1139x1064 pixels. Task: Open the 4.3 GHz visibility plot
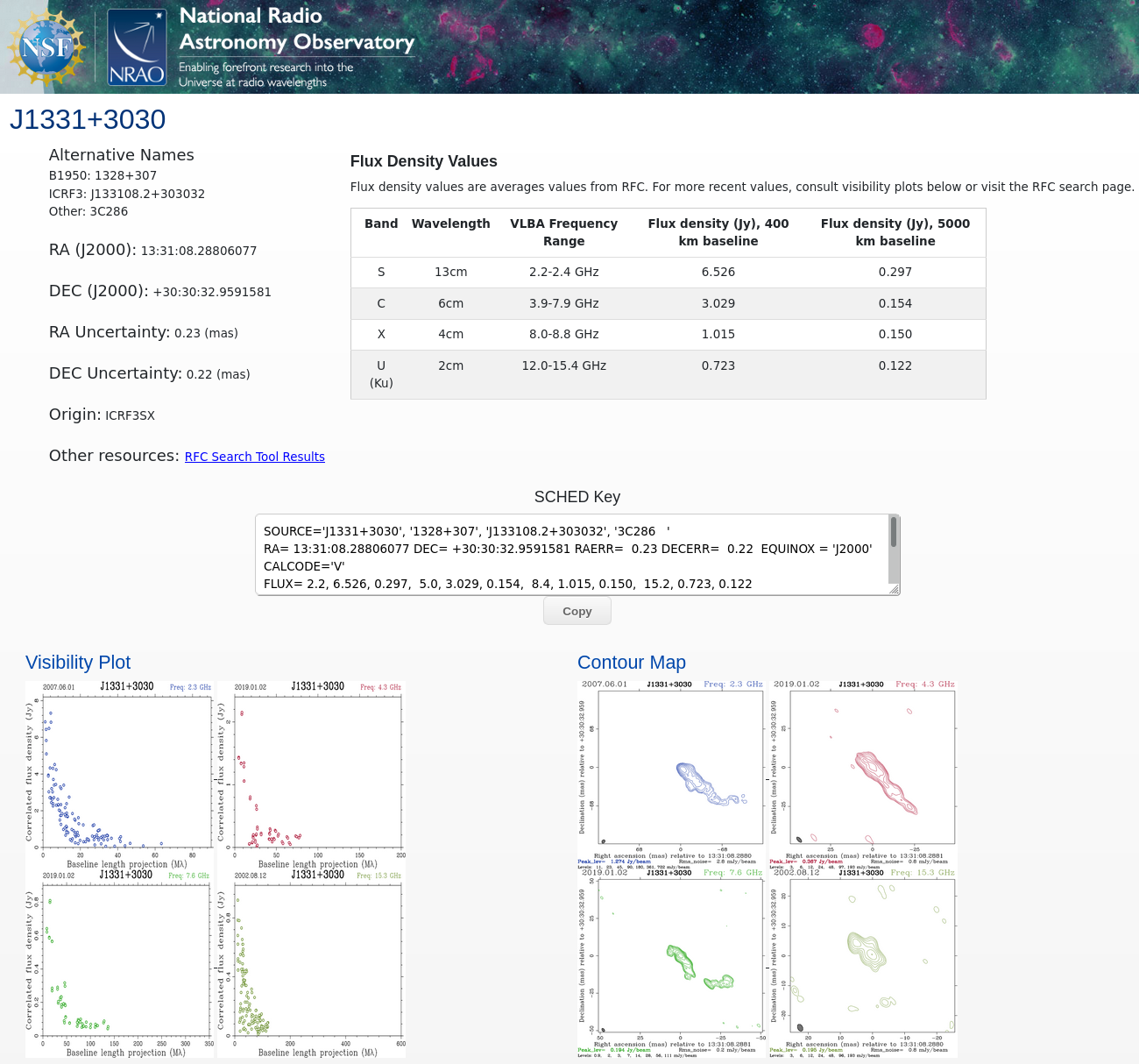tap(312, 774)
